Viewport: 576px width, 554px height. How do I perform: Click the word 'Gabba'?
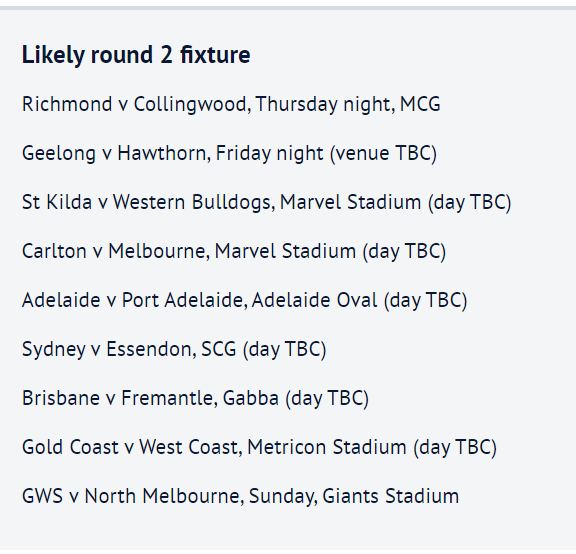(251, 398)
